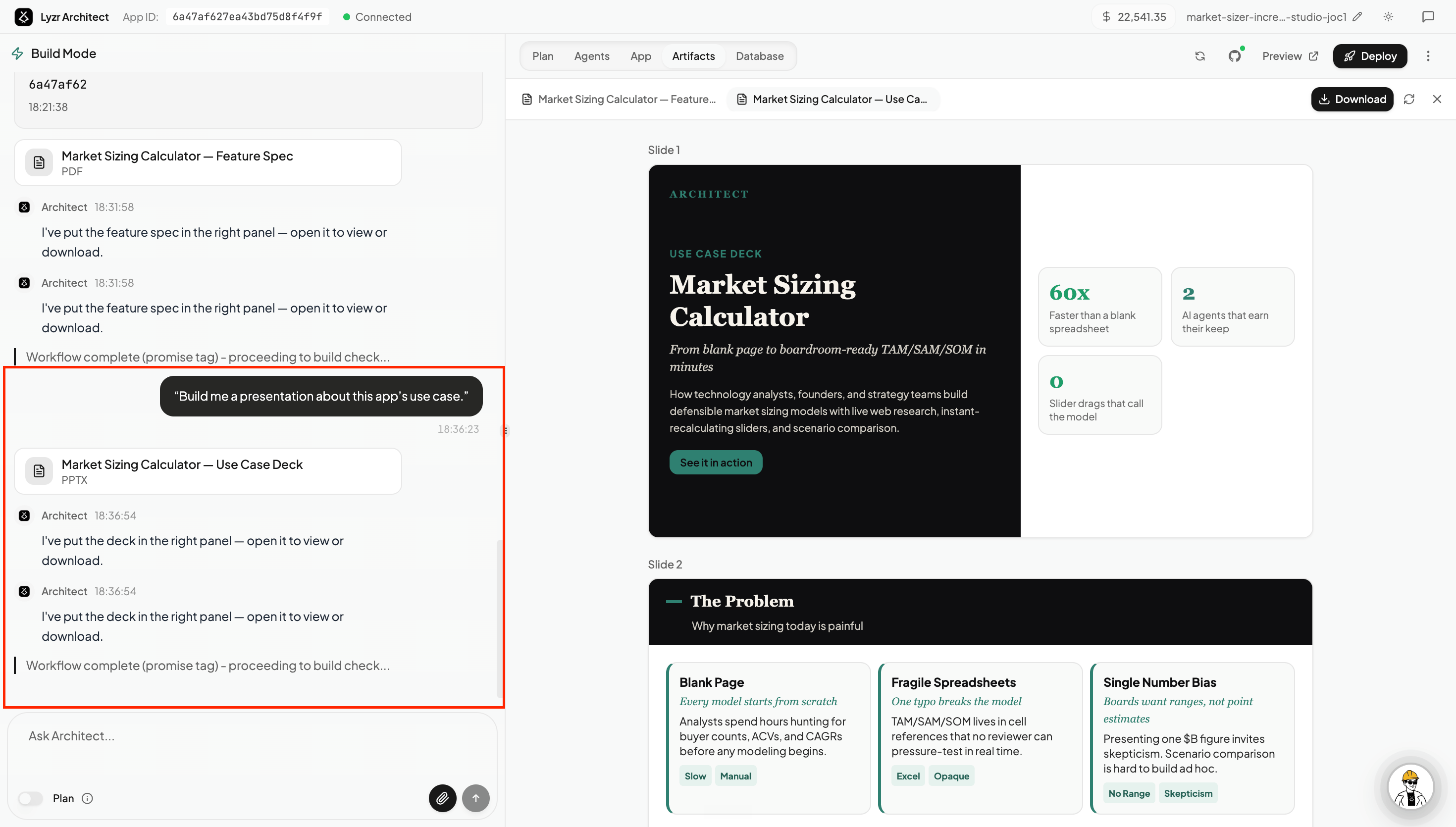The height and width of the screenshot is (827, 1456).
Task: Toggle the Plan mode switch
Action: (31, 798)
